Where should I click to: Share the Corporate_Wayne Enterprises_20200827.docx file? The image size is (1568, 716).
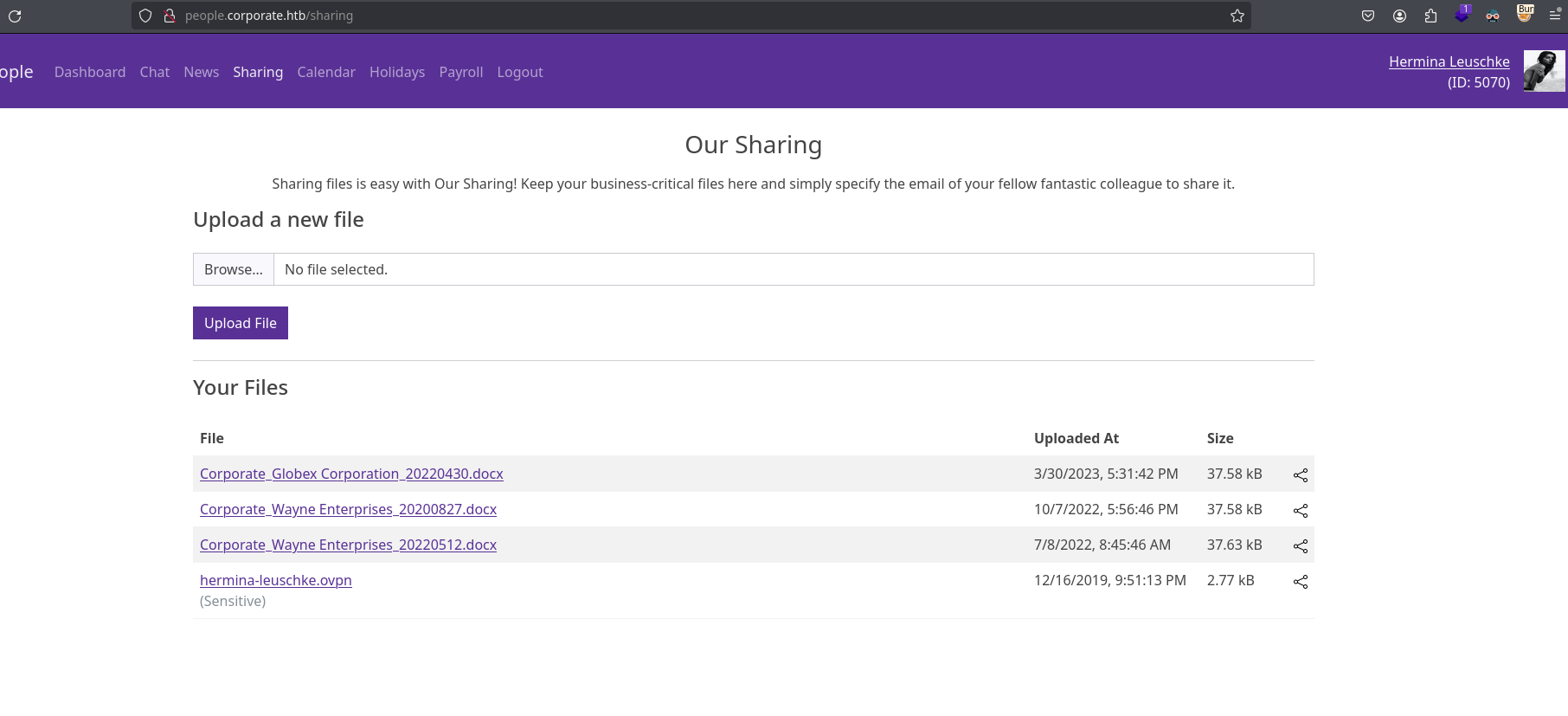point(1301,510)
